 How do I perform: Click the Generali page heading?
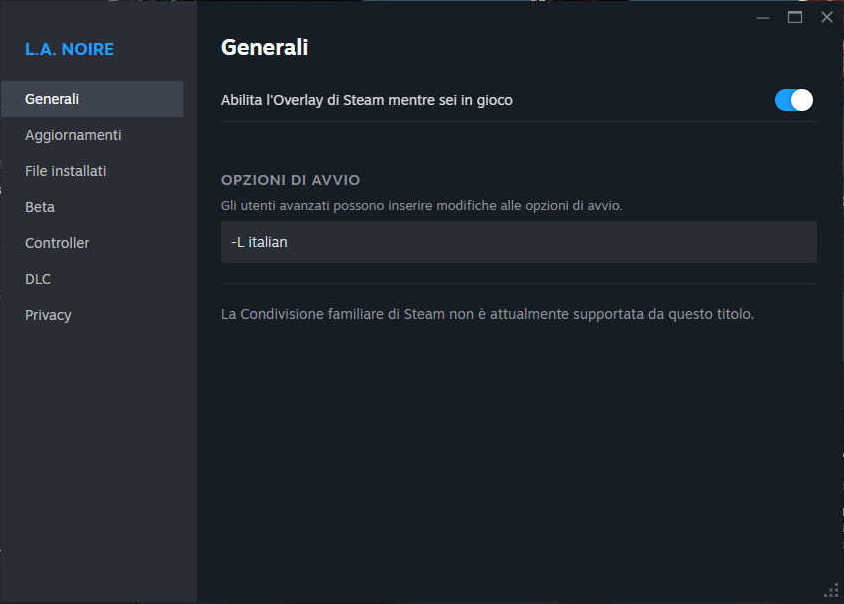tap(264, 47)
